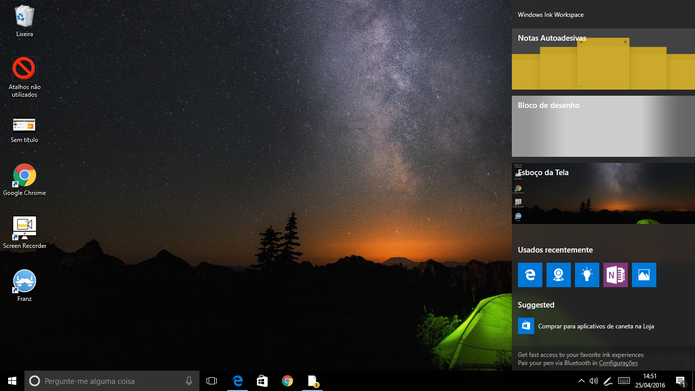Open the Esboço da Tela screen sketch tile
This screenshot has width=695, height=391.
(x=603, y=193)
